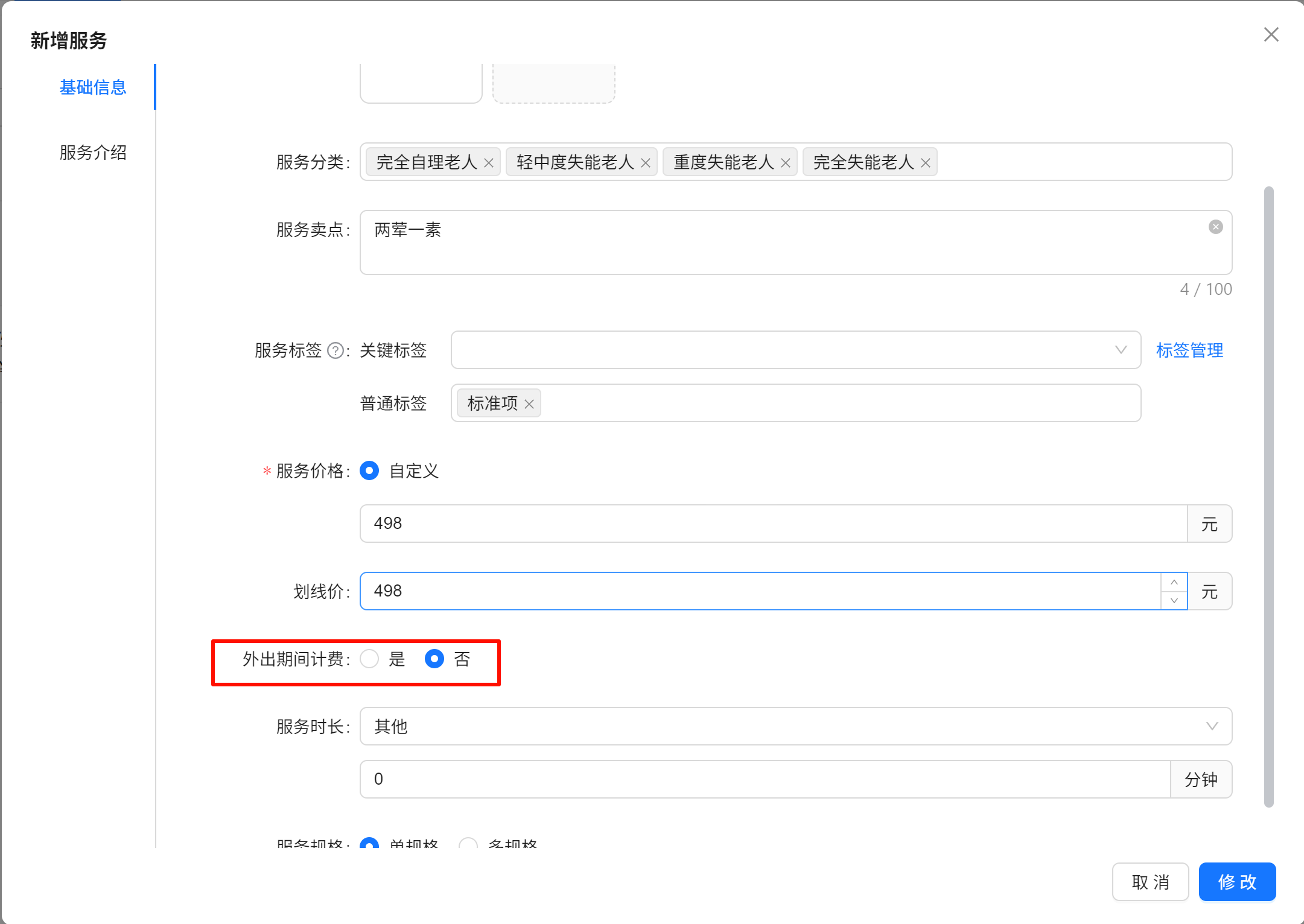Screen dimensions: 1304x924
Task: Increase 划线价 with the up arrow
Action: [x=1174, y=583]
